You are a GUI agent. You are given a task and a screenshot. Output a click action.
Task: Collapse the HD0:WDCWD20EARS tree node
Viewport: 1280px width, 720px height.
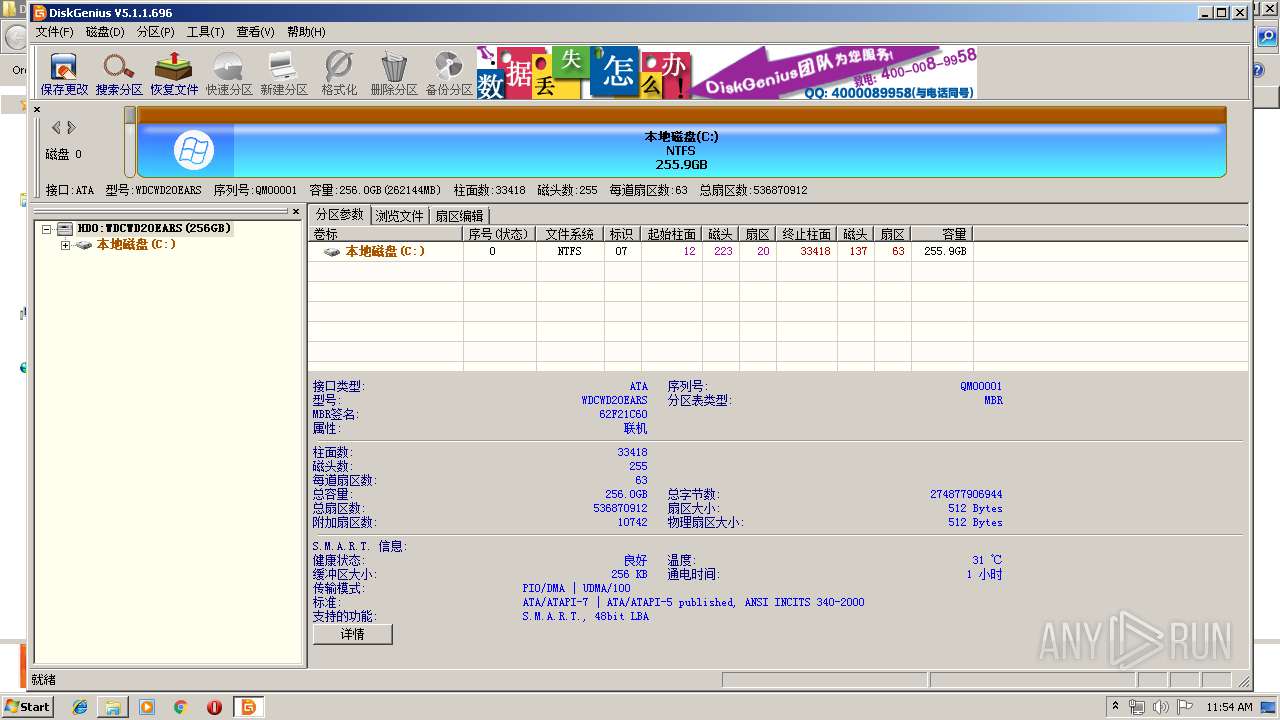click(46, 229)
